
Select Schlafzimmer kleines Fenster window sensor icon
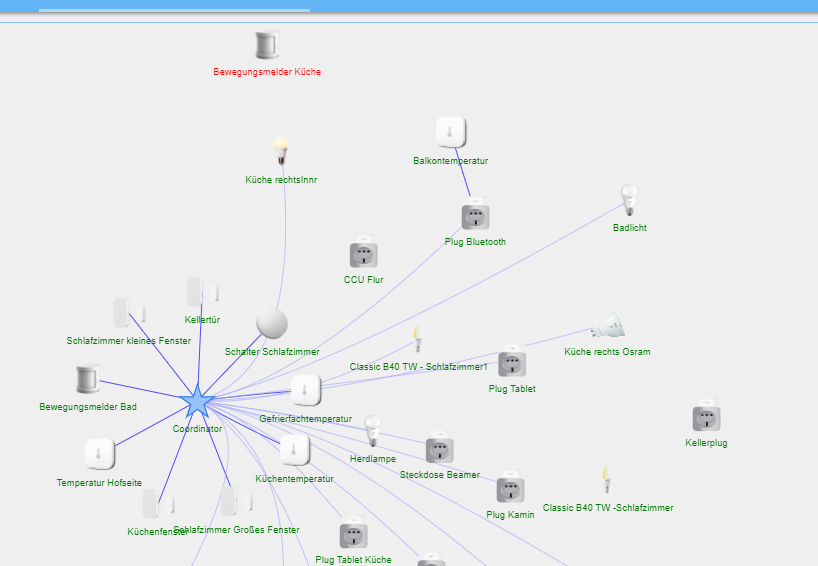[x=129, y=313]
